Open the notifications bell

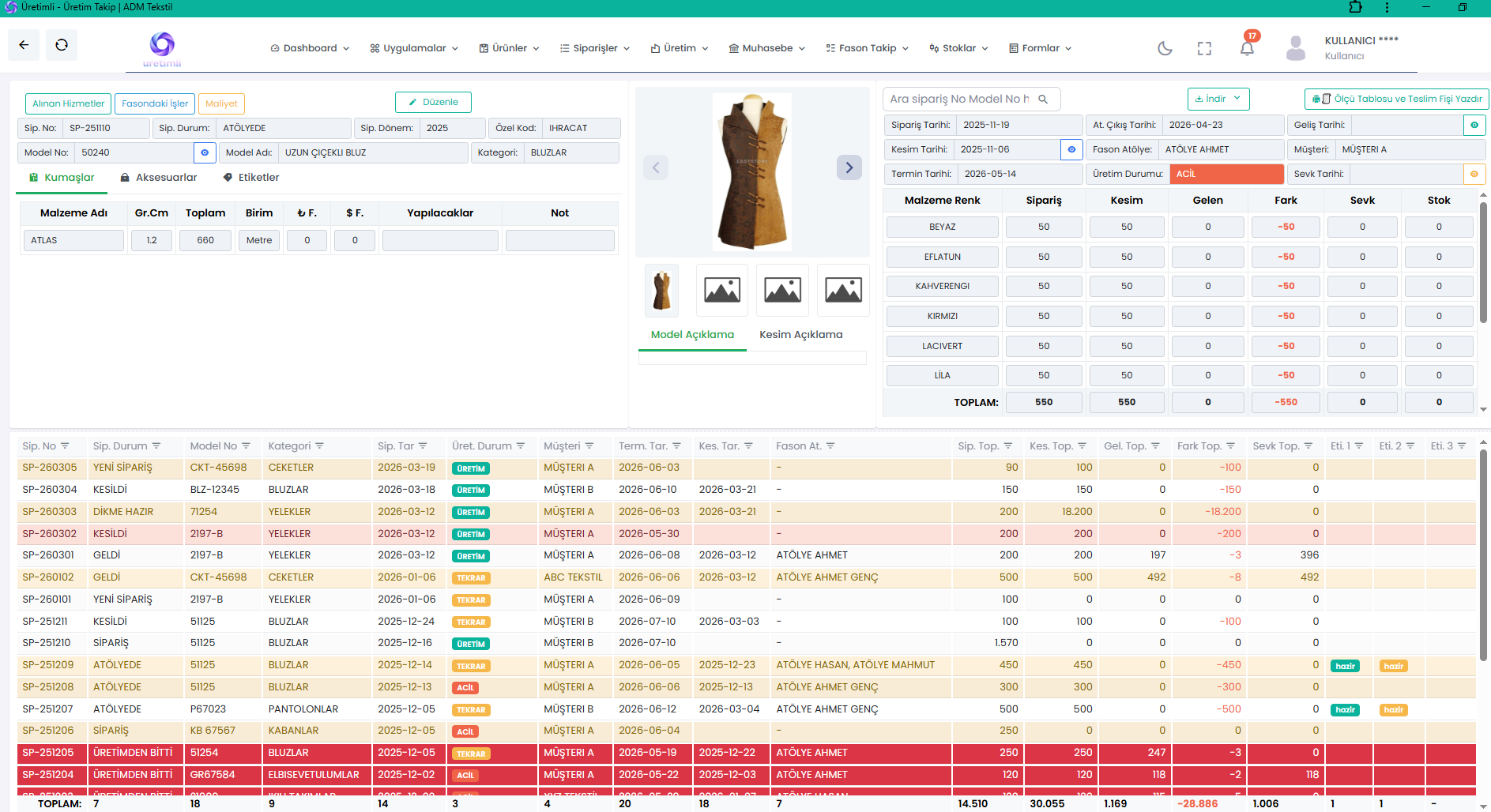1247,48
